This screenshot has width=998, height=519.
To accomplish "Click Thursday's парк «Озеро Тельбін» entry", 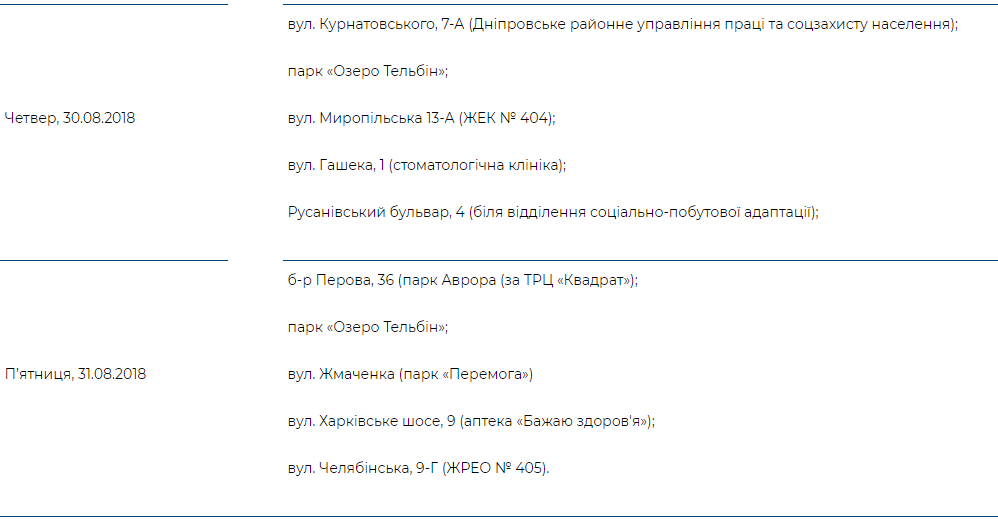I will click(367, 71).
